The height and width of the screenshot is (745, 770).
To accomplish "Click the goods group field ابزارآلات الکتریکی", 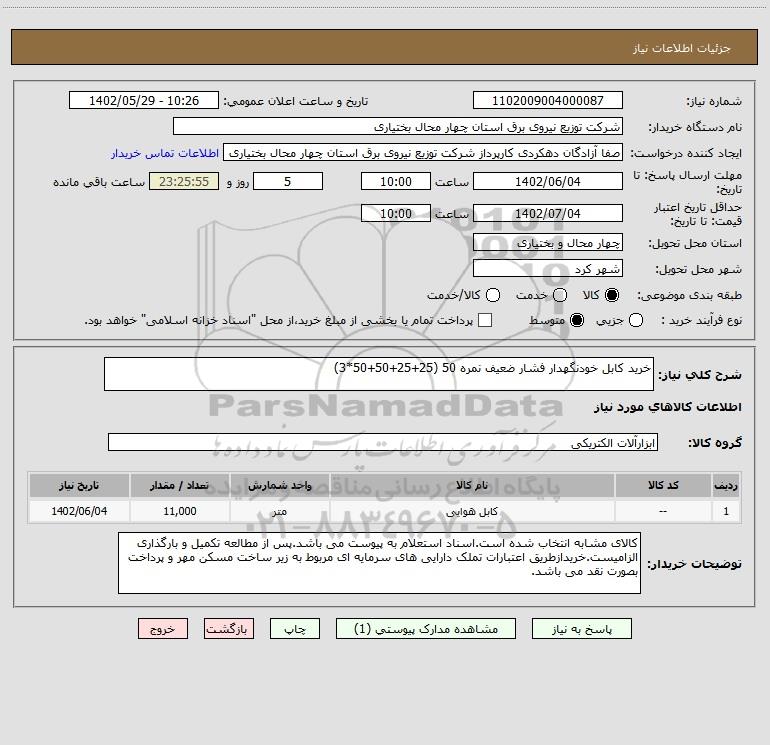I will tap(383, 442).
